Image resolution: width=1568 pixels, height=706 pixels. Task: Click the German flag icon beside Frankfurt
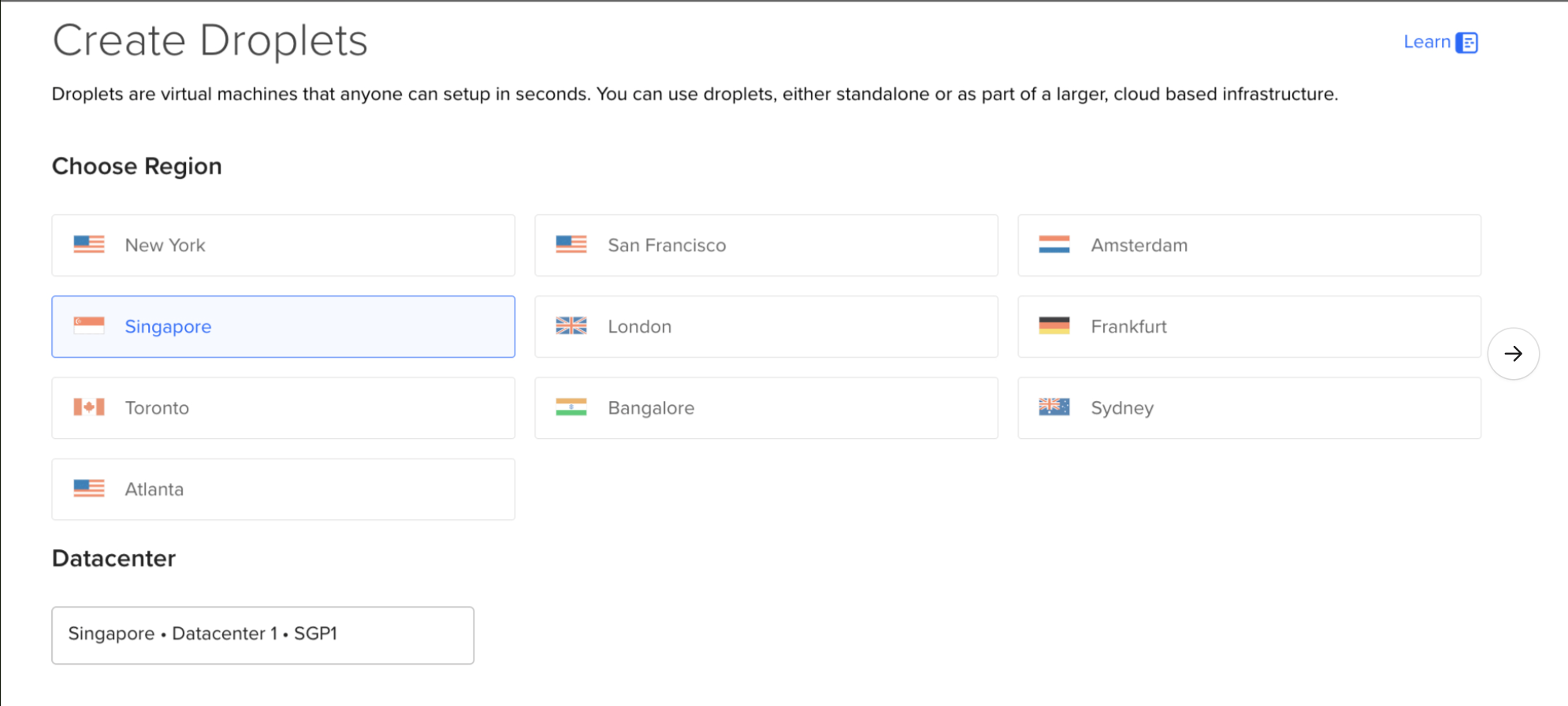(1055, 325)
